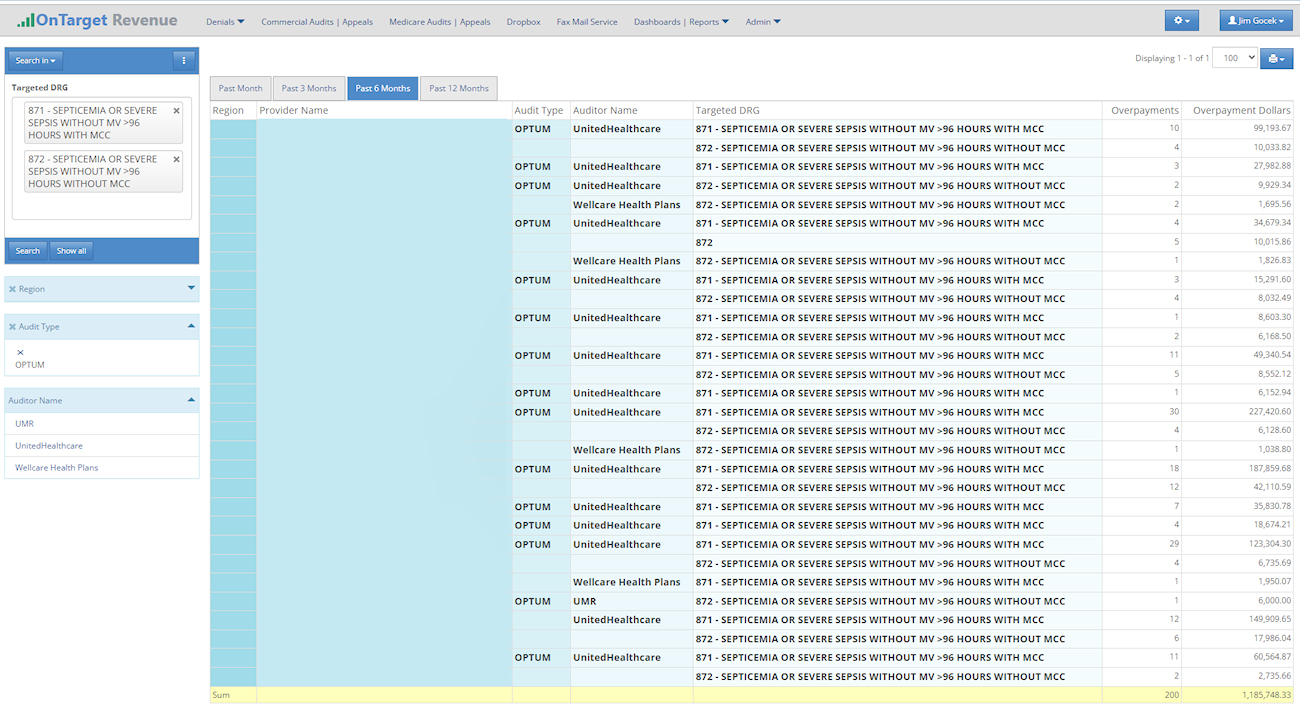1300x709 pixels.
Task: Open the Search in dropdown
Action: pyautogui.click(x=35, y=60)
